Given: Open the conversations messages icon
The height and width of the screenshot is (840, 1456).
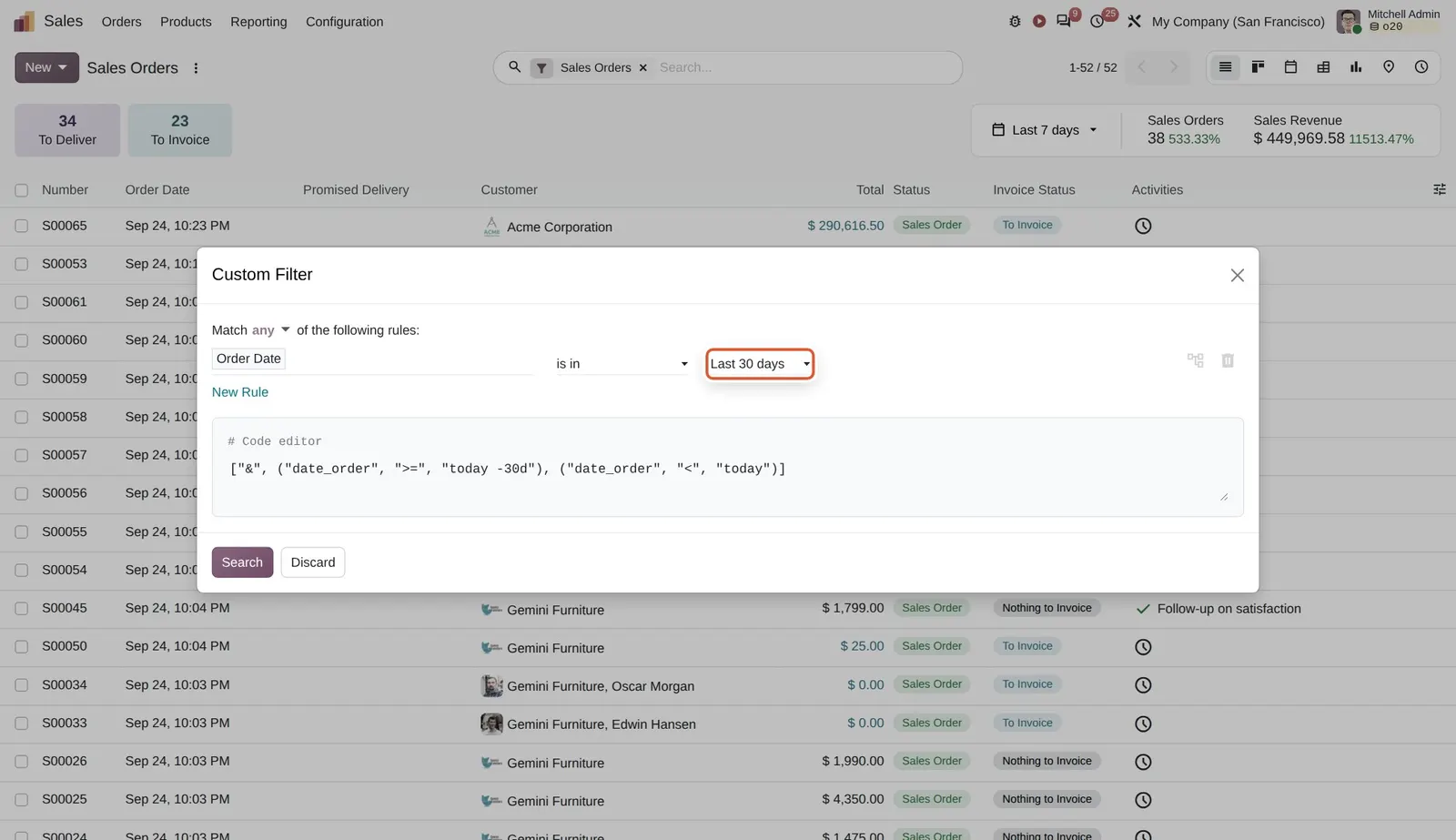Looking at the screenshot, I should [x=1064, y=21].
